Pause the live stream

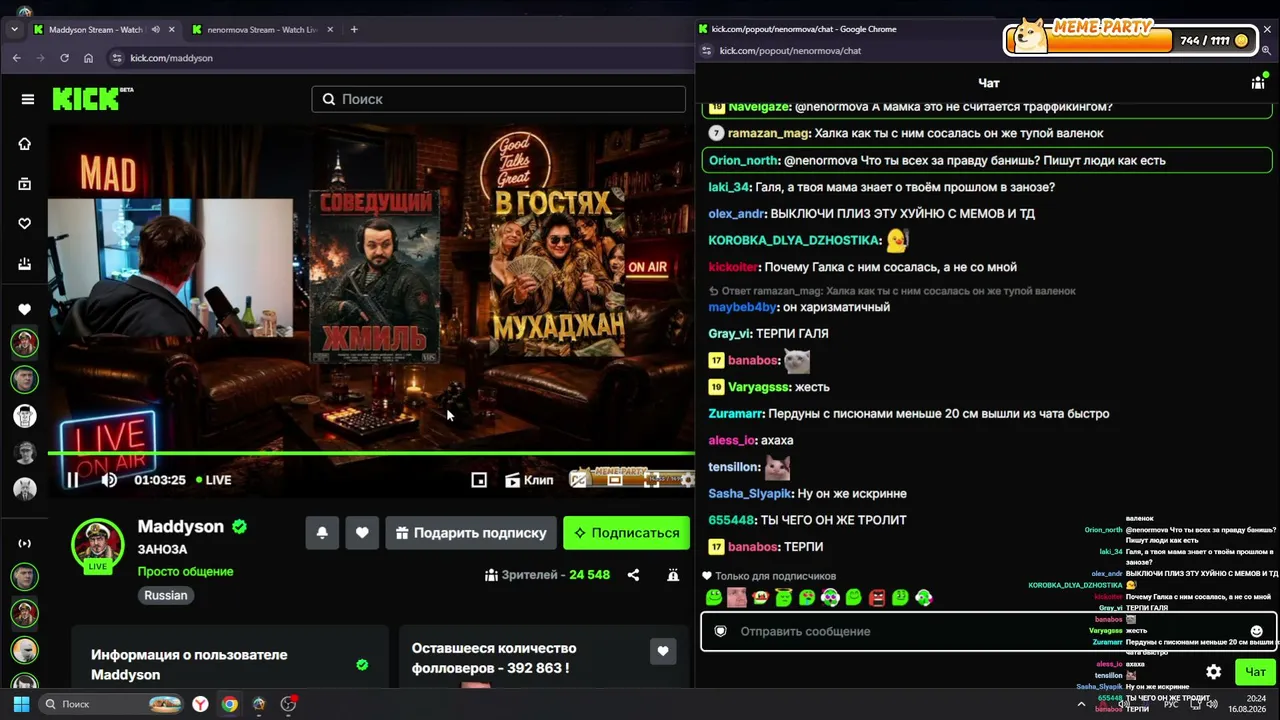73,480
